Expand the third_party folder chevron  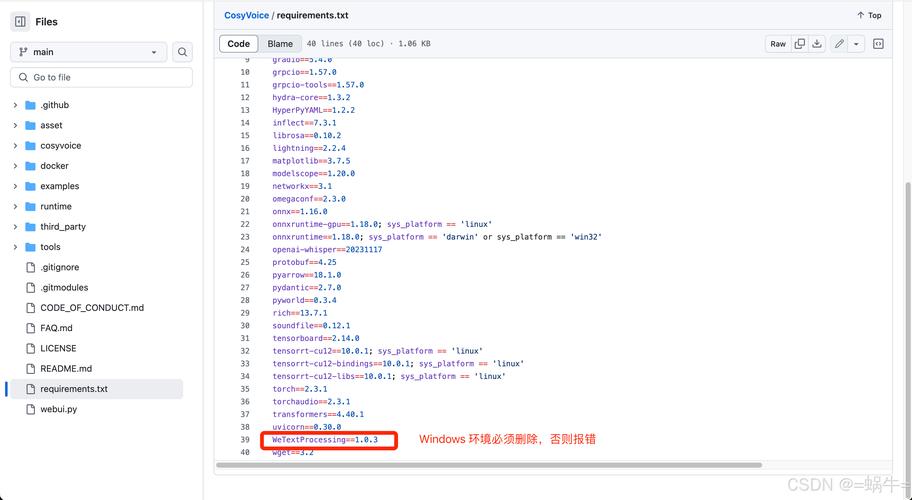[x=15, y=227]
